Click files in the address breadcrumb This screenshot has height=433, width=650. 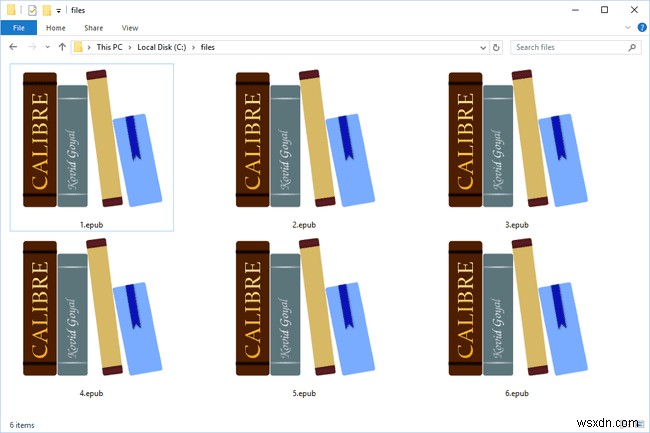[x=208, y=47]
